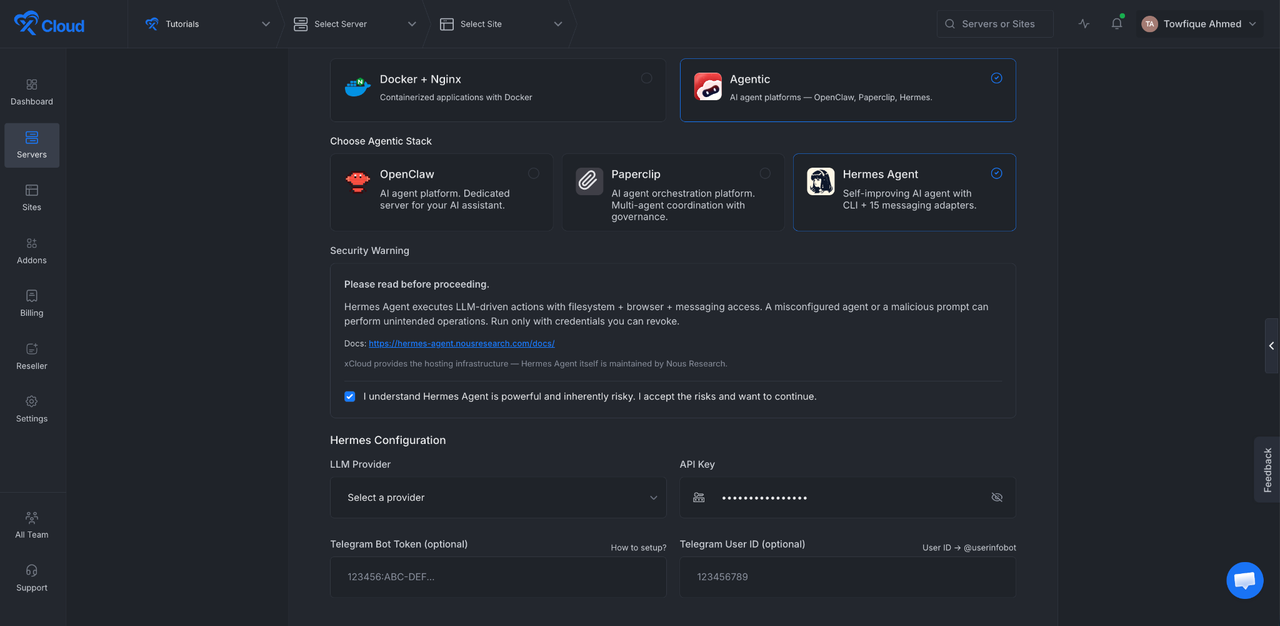This screenshot has height=626, width=1280.
Task: Click the API Key password field
Action: coord(848,497)
